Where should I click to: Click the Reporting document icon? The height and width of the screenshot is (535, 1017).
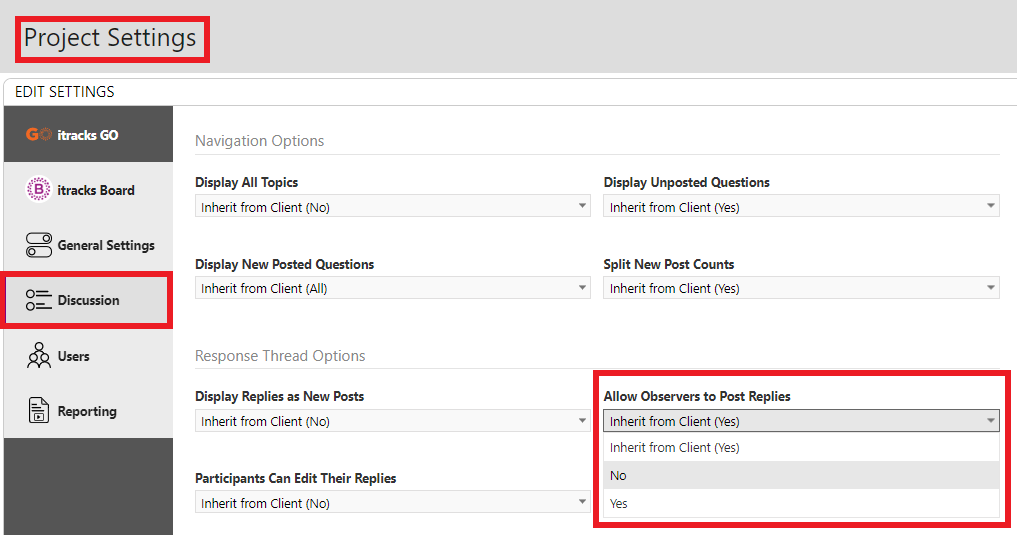[38, 410]
